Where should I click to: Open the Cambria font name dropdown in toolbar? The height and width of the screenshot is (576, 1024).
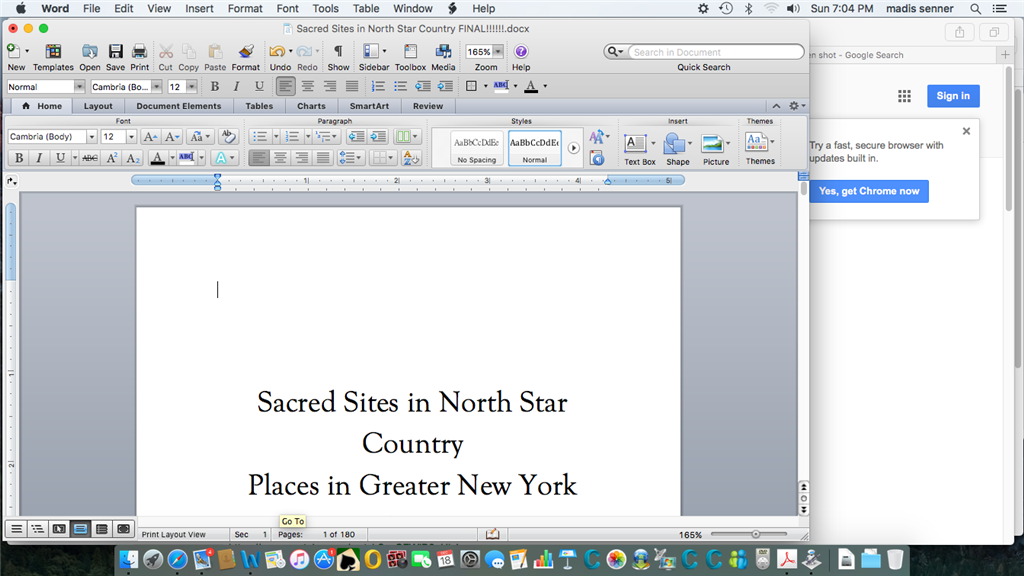point(157,86)
